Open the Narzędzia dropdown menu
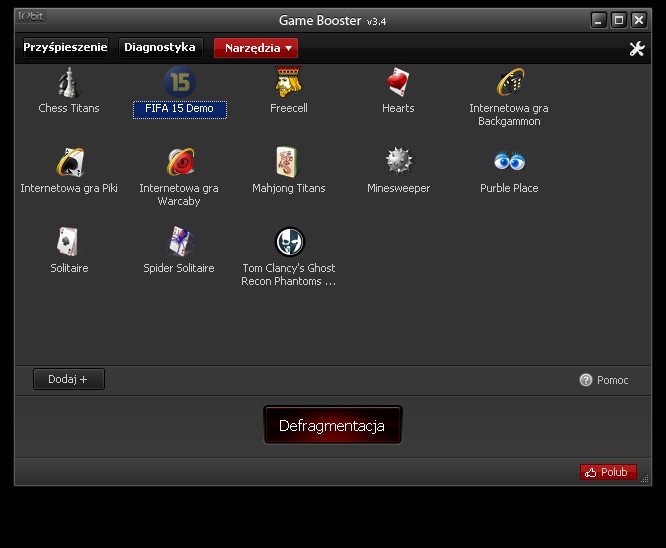 tap(256, 48)
